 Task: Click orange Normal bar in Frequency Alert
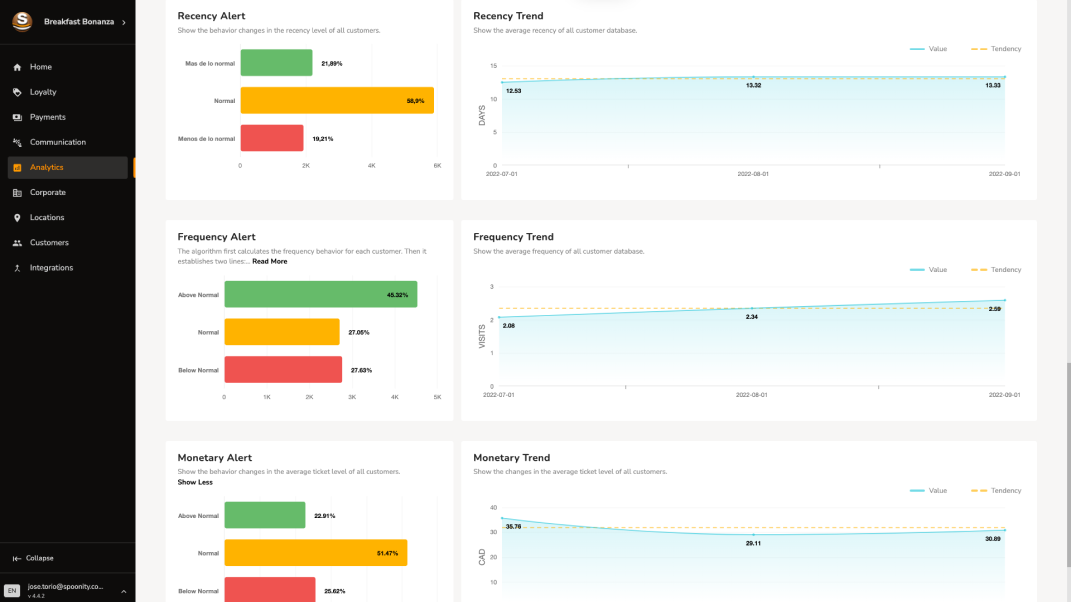(x=281, y=332)
